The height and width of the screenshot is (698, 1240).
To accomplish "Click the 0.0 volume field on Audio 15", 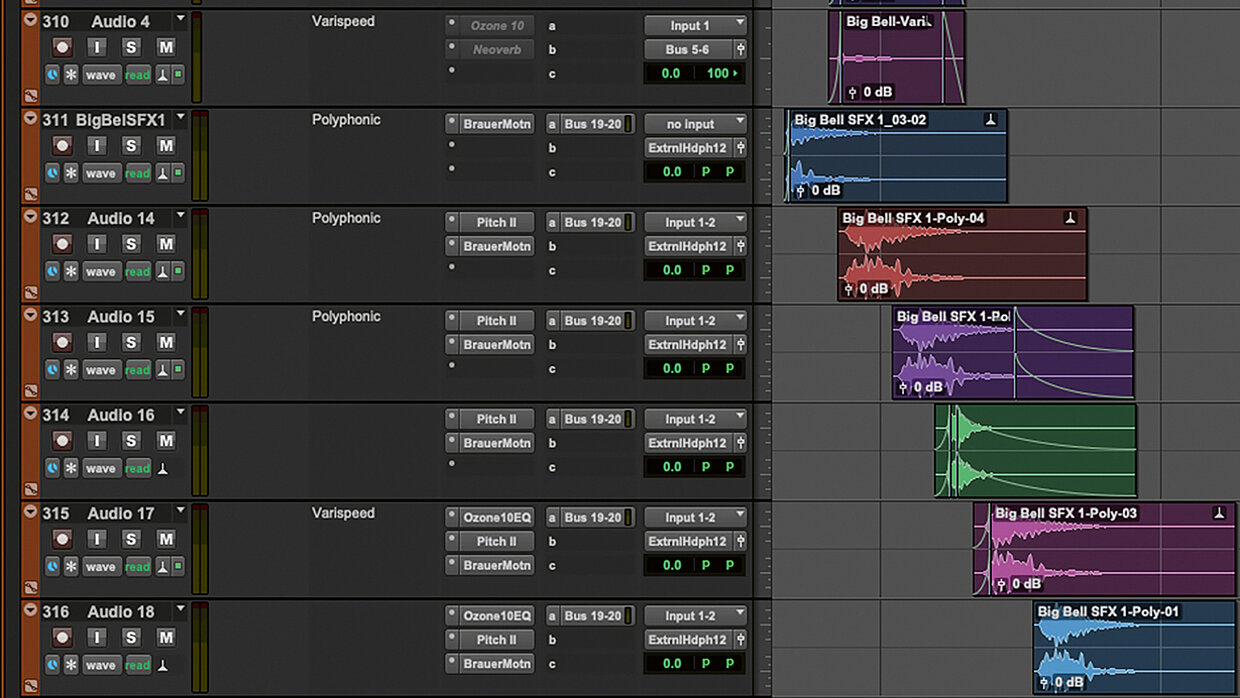I will click(671, 368).
